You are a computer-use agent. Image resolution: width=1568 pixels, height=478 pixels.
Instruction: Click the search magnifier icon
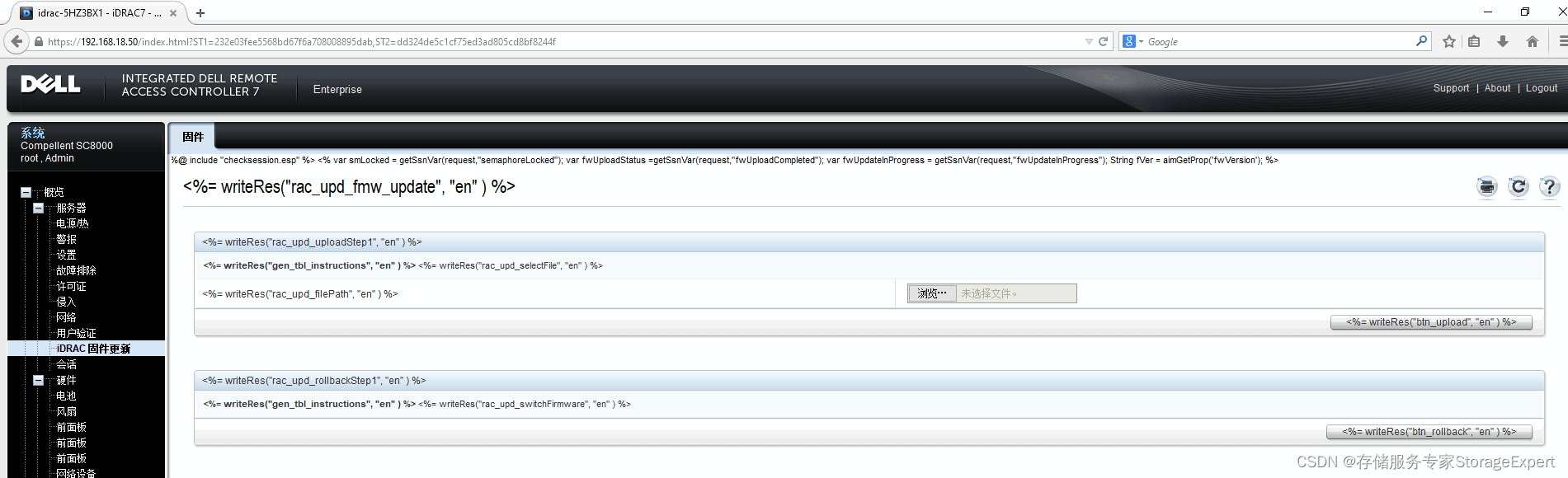1421,40
